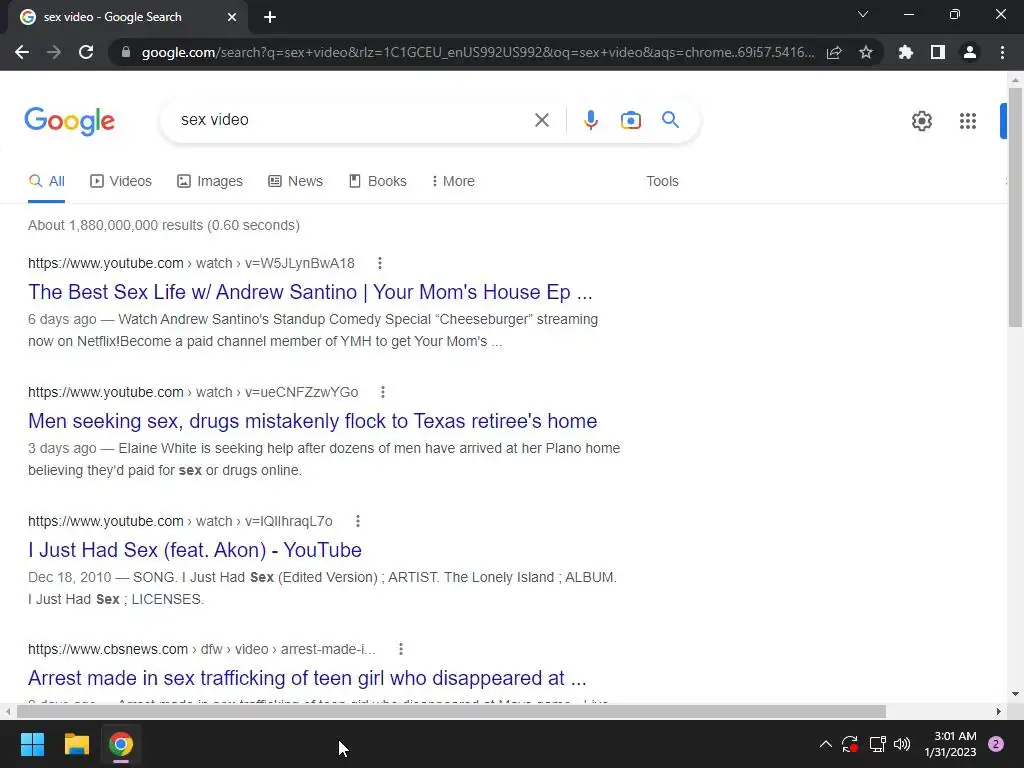Open options for Texas retiree result

(383, 392)
